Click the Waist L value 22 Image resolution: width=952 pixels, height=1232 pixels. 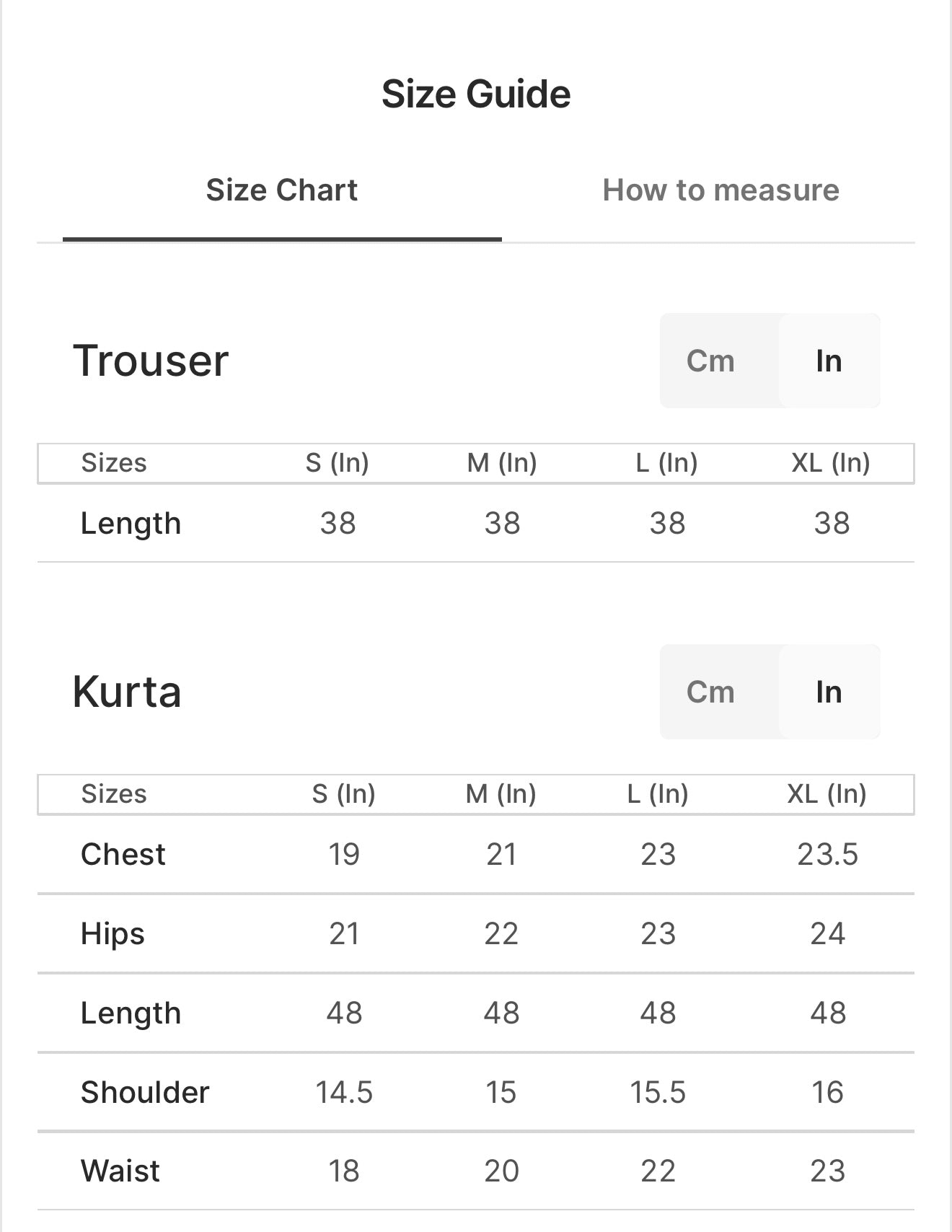point(658,1171)
